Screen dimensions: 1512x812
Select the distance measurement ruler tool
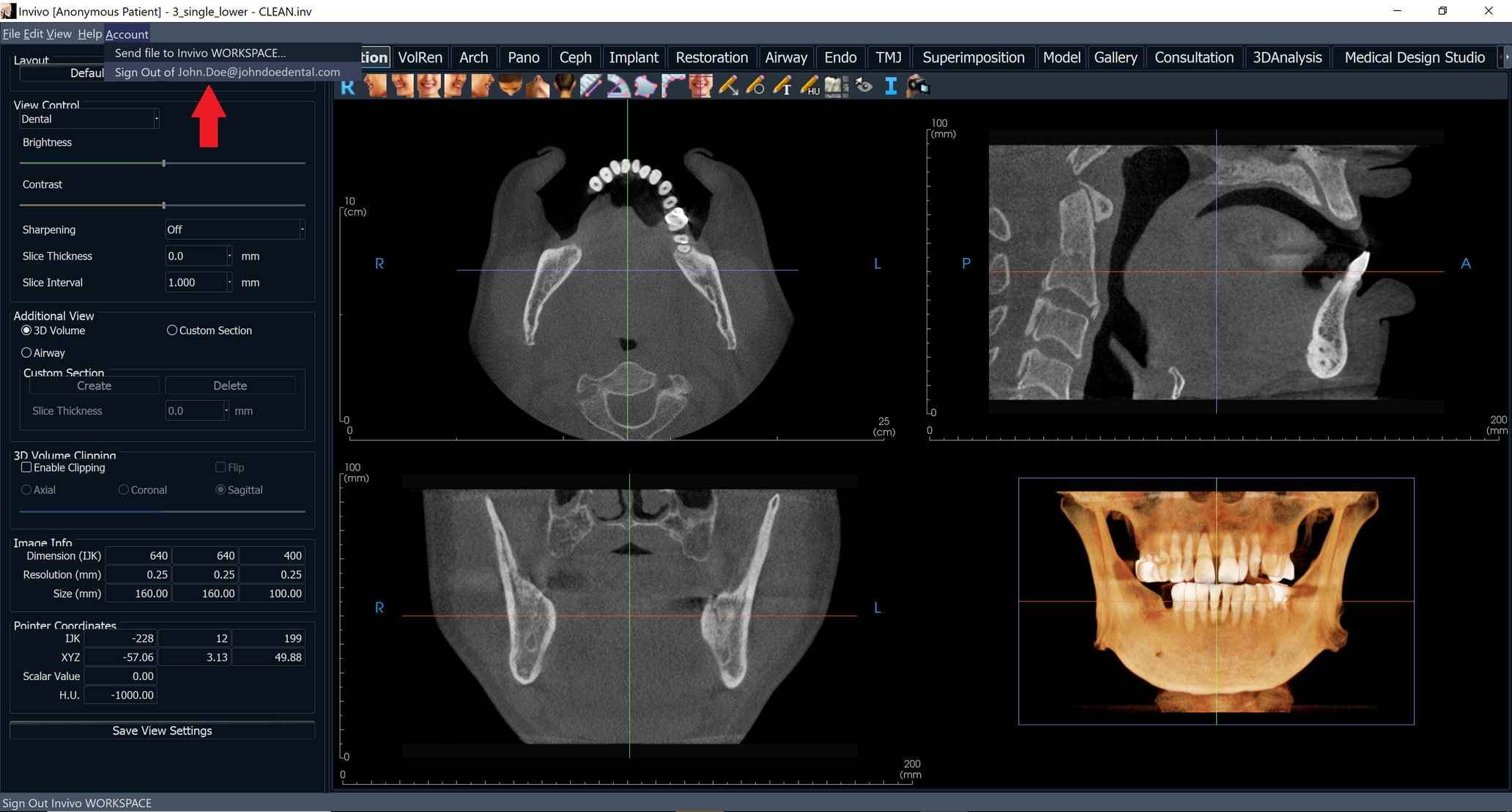[590, 86]
